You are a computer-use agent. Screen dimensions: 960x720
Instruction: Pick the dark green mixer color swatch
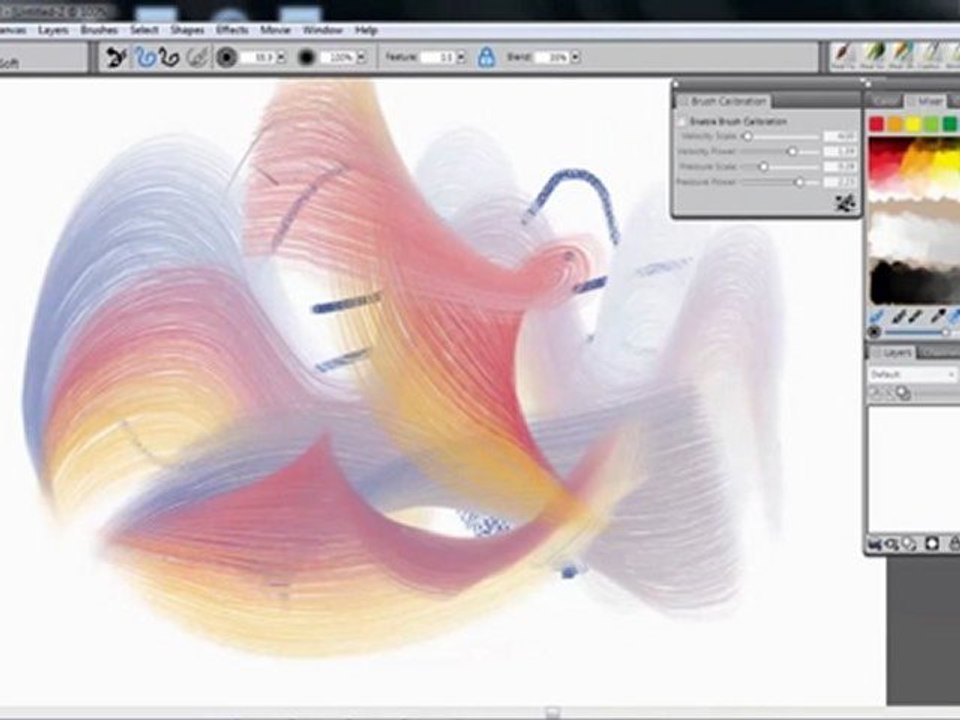[x=950, y=124]
